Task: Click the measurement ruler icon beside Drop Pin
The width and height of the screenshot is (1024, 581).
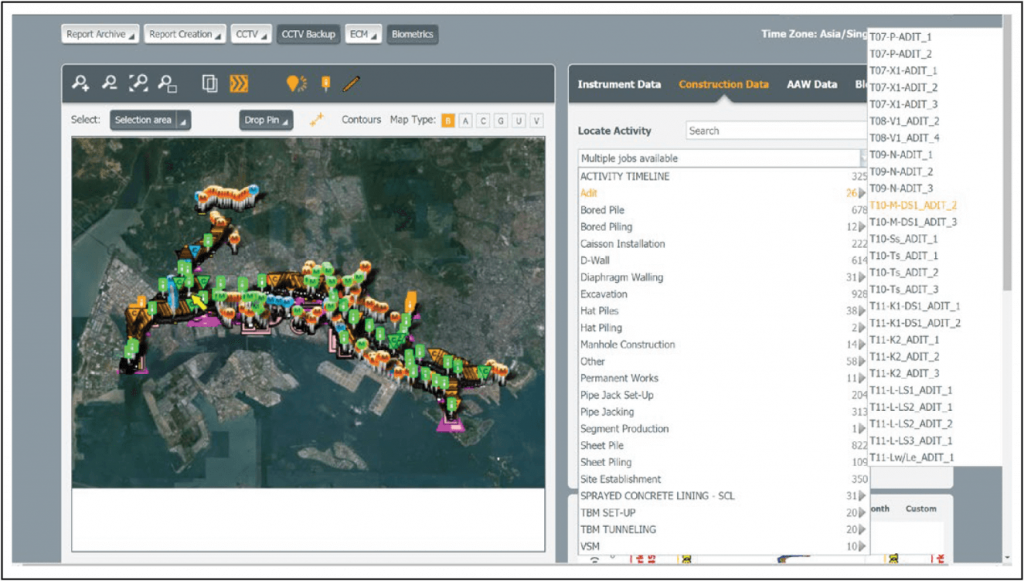Action: 317,118
